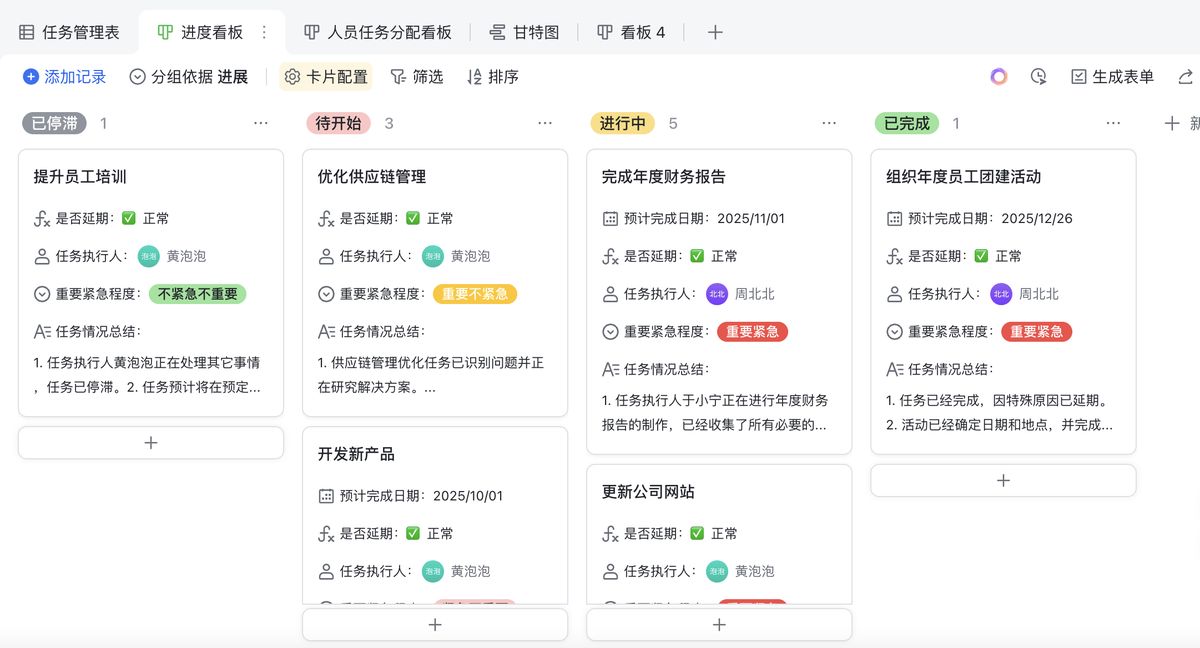Switch to the 甘特图 tab
This screenshot has height=648, width=1200.
pyautogui.click(x=524, y=32)
